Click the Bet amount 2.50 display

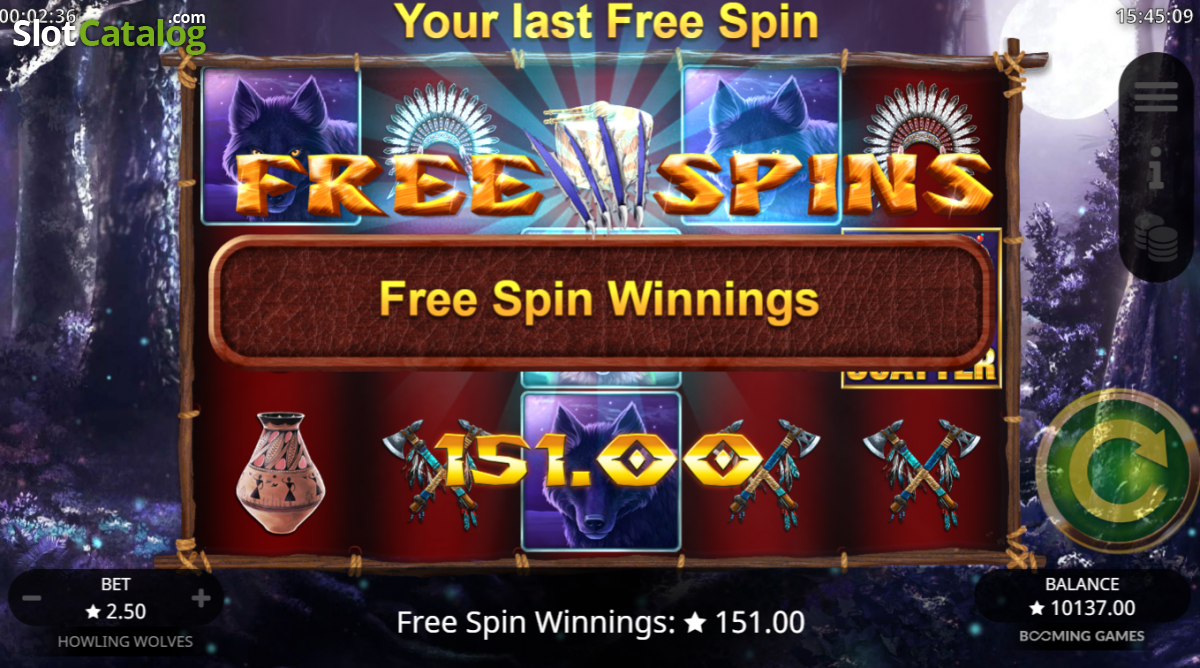click(x=116, y=611)
